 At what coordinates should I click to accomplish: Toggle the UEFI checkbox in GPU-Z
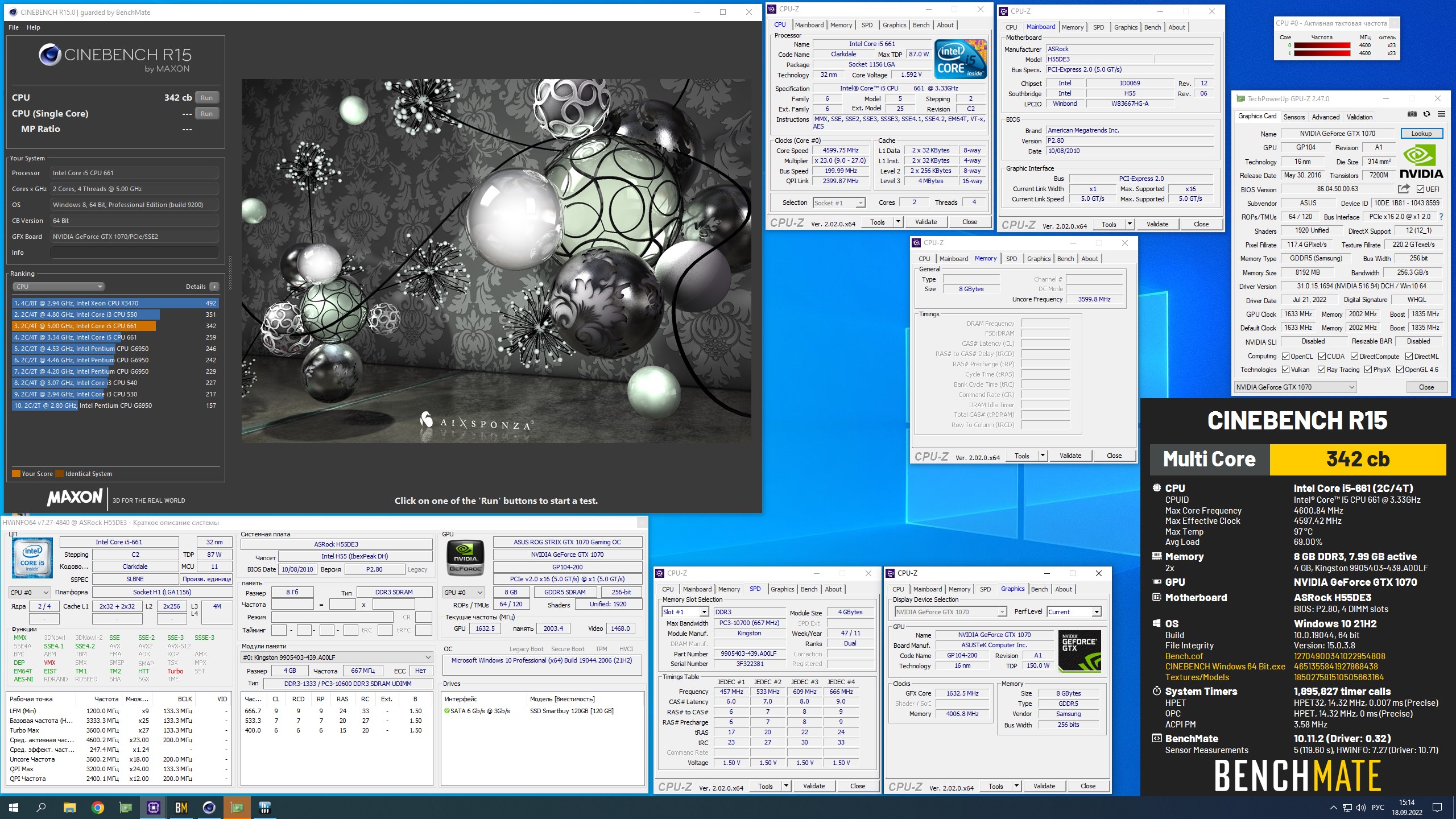coord(1420,189)
